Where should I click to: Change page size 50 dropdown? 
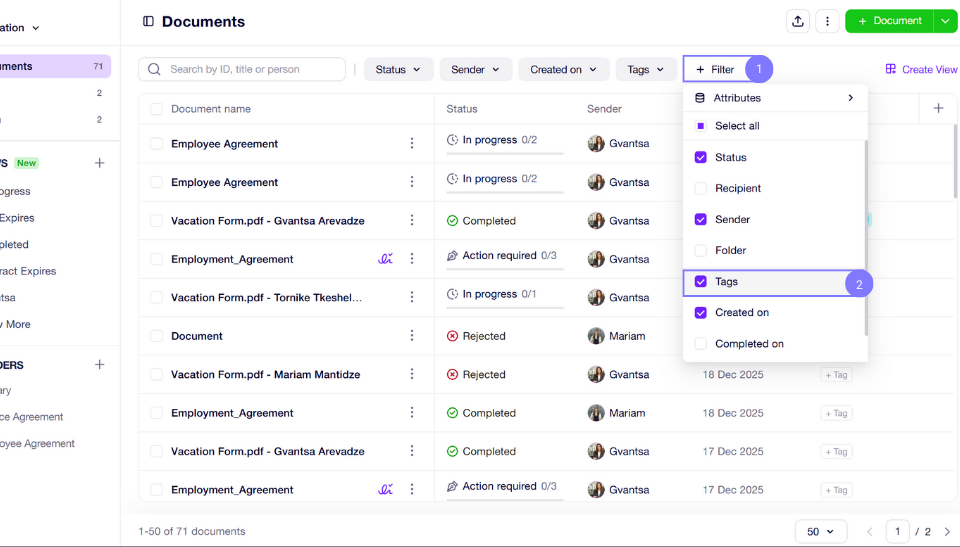tap(820, 532)
